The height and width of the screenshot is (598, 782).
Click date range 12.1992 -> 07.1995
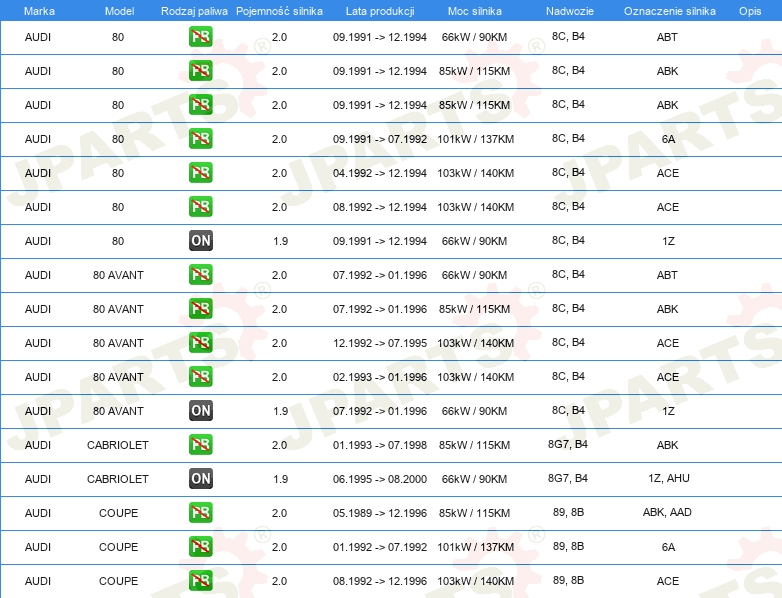(380, 343)
